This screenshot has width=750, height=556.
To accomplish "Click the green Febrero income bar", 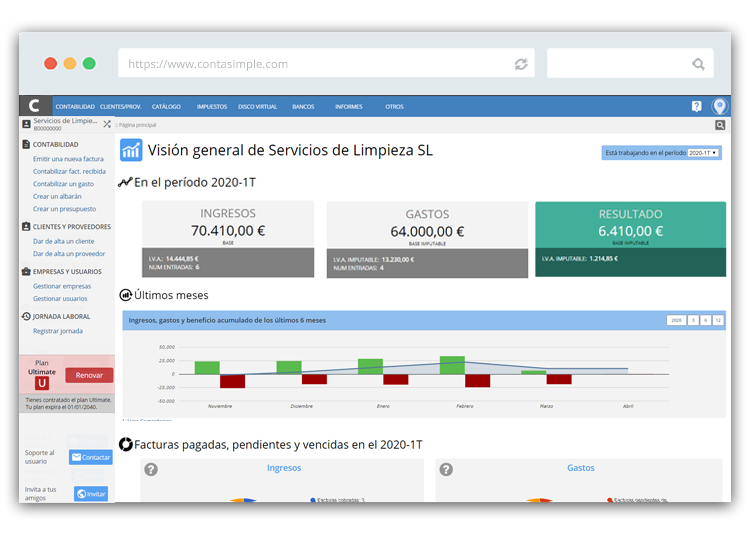I will (x=452, y=365).
